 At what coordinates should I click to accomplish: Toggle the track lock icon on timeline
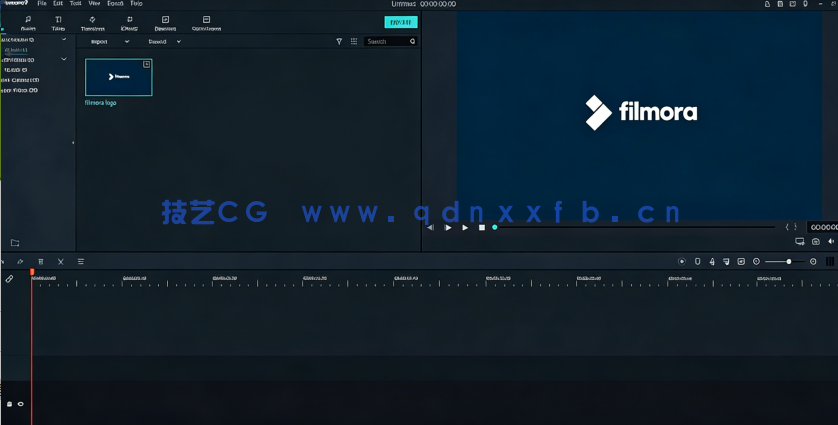(x=10, y=404)
